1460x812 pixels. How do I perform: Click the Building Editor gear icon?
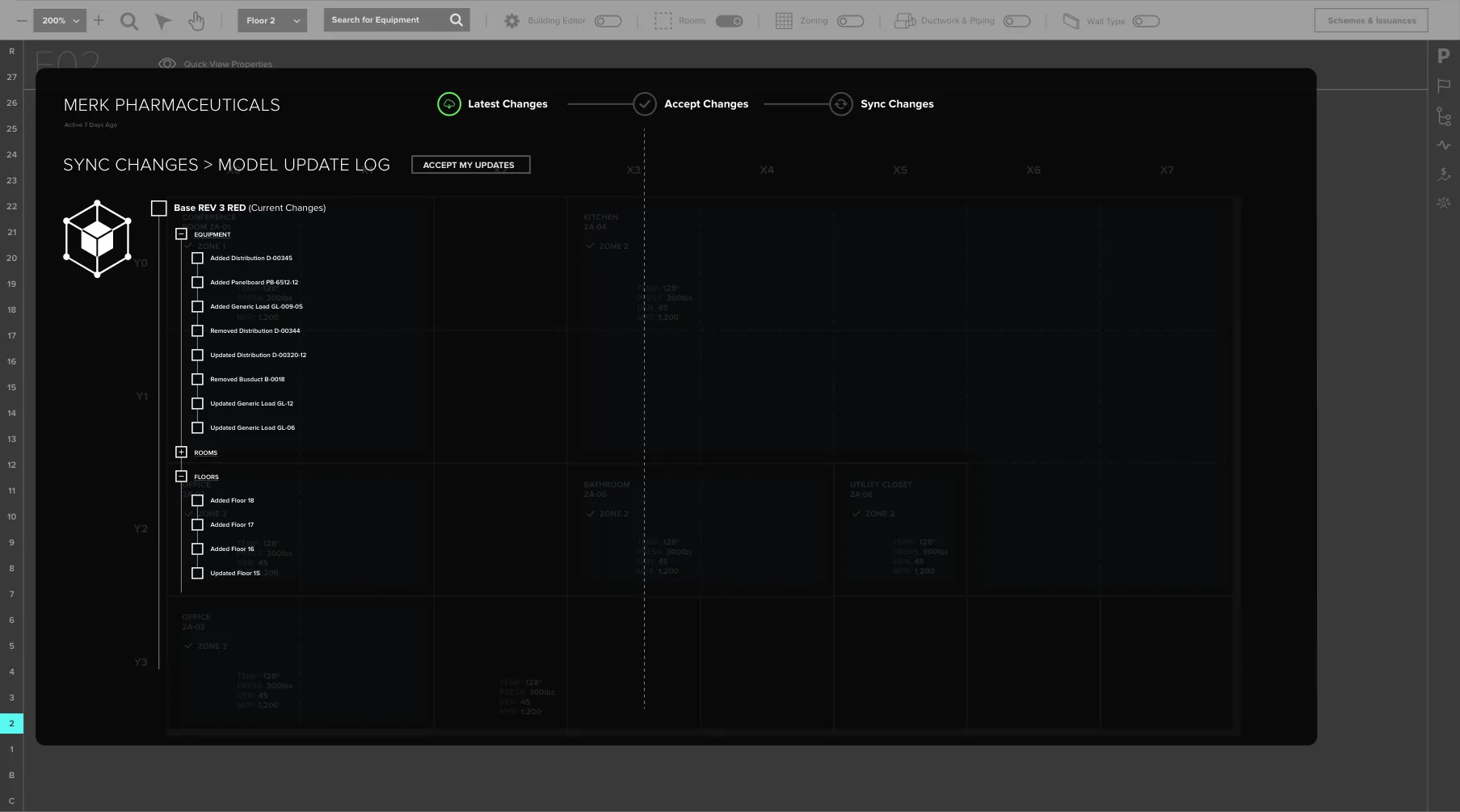[x=511, y=21]
